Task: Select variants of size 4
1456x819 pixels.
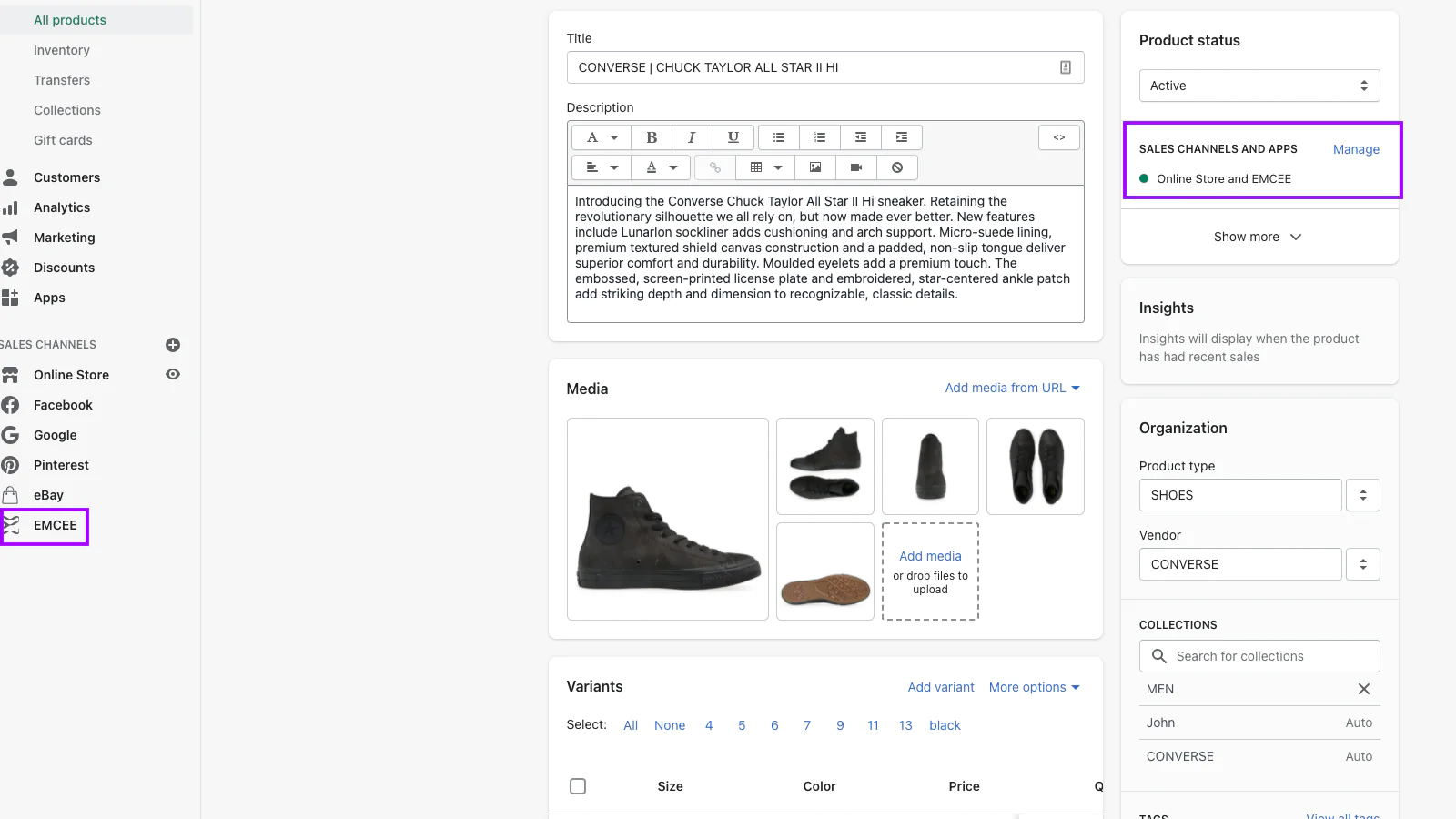Action: point(709,725)
